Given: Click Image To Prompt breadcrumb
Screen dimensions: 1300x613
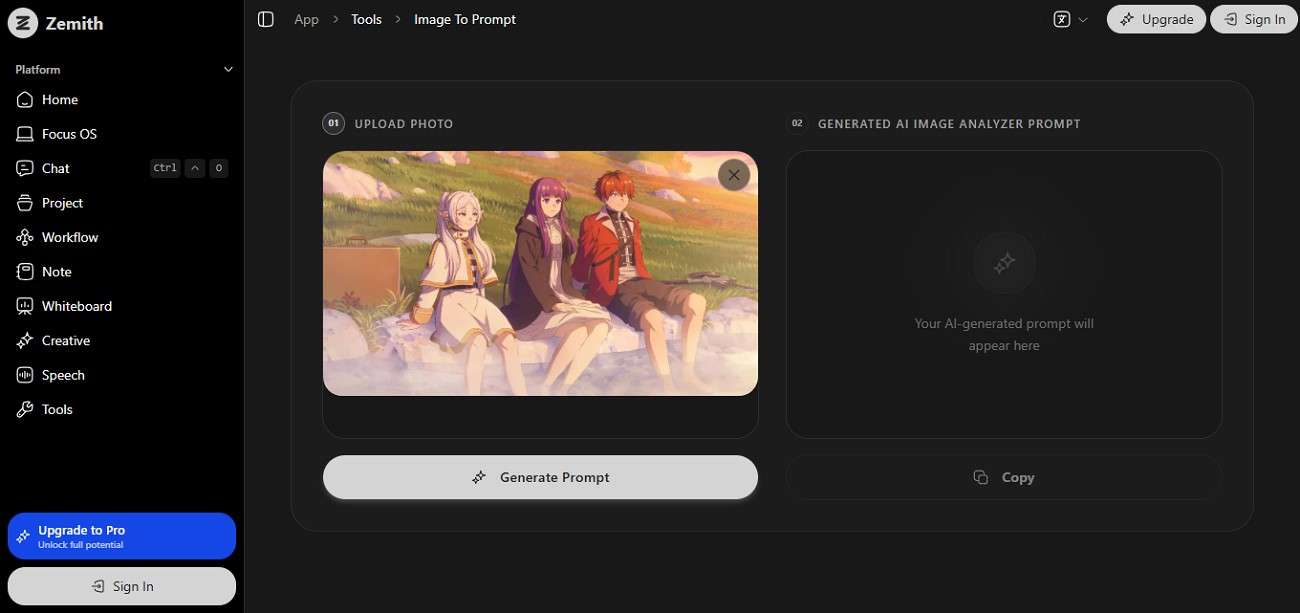Looking at the screenshot, I should [465, 19].
